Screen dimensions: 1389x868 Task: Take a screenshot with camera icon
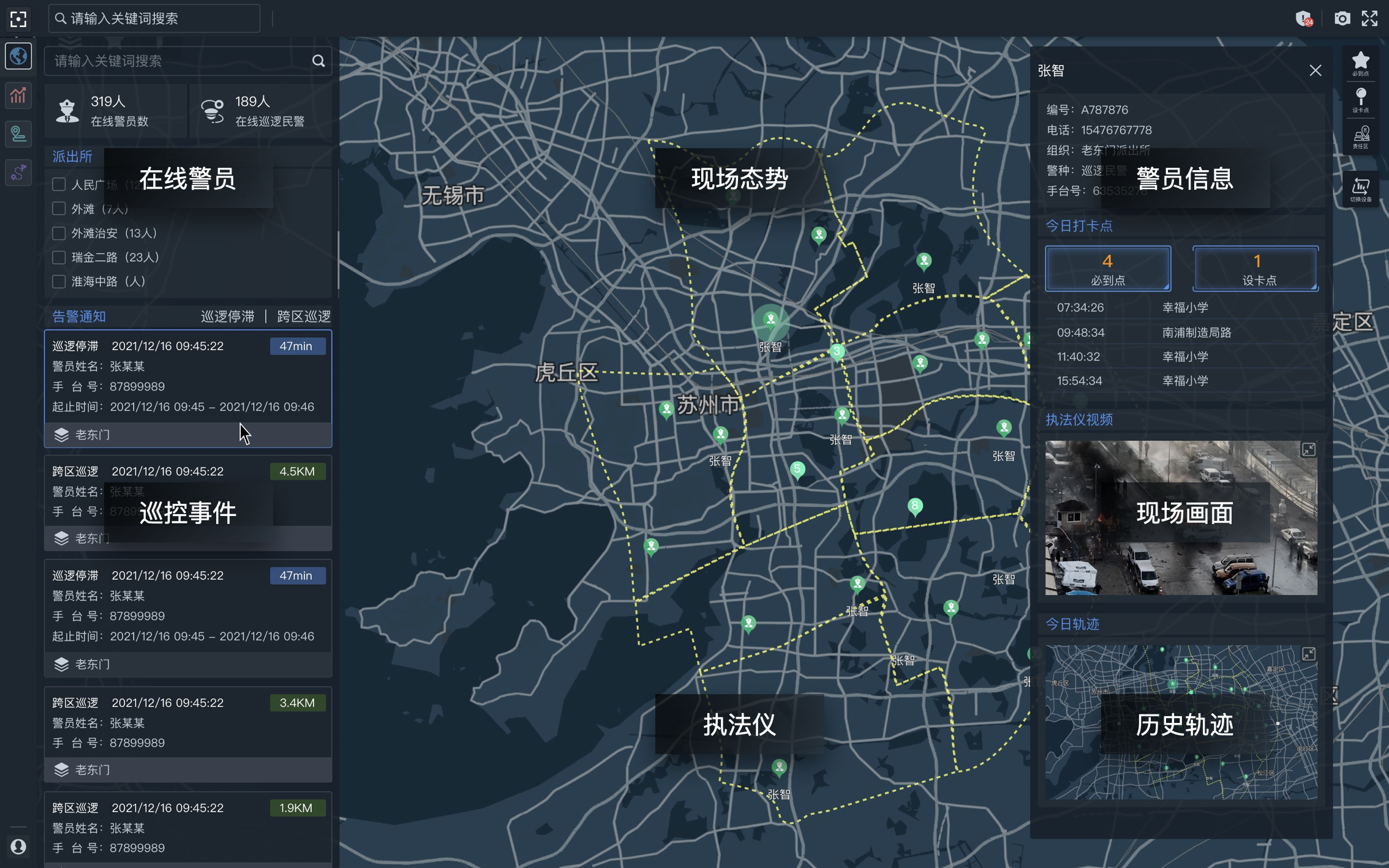(x=1342, y=19)
